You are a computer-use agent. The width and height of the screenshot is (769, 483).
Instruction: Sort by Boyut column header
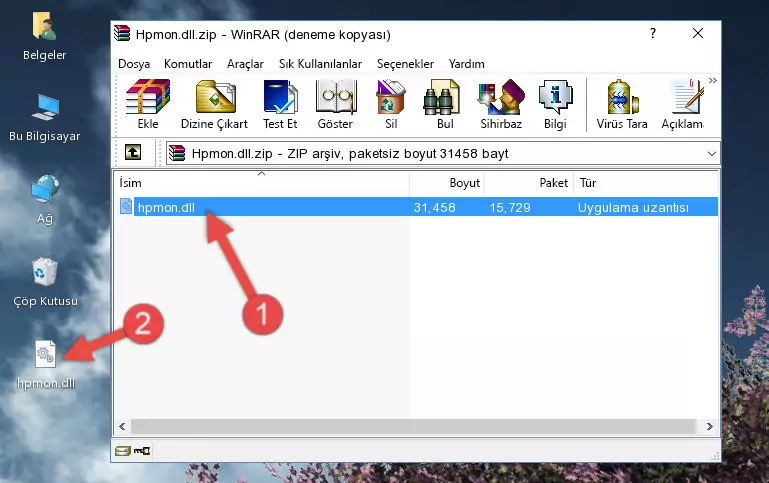click(447, 183)
